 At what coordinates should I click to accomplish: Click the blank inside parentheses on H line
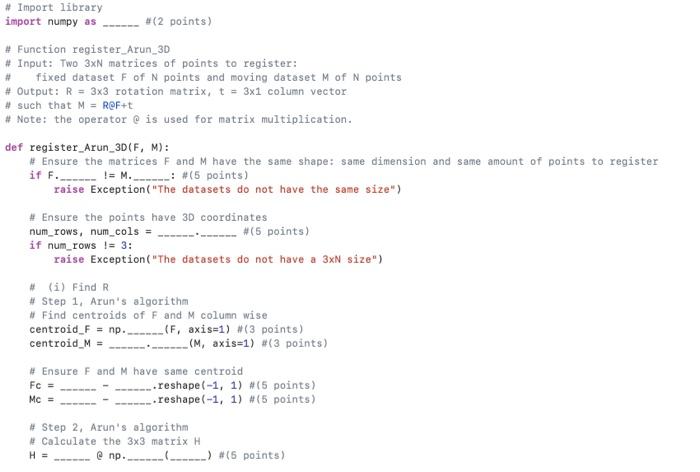[188, 455]
